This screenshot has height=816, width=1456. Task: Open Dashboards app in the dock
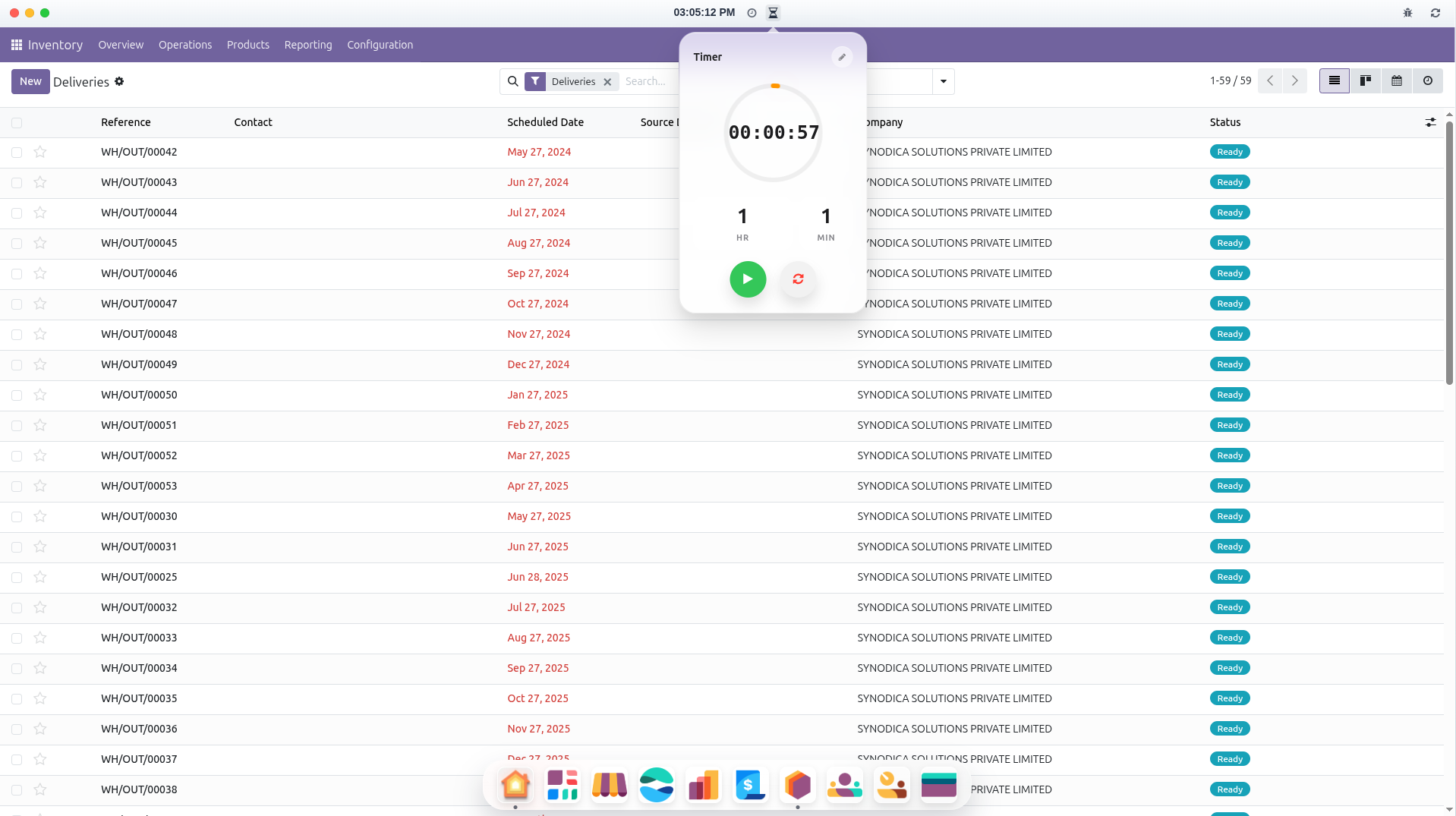point(563,785)
